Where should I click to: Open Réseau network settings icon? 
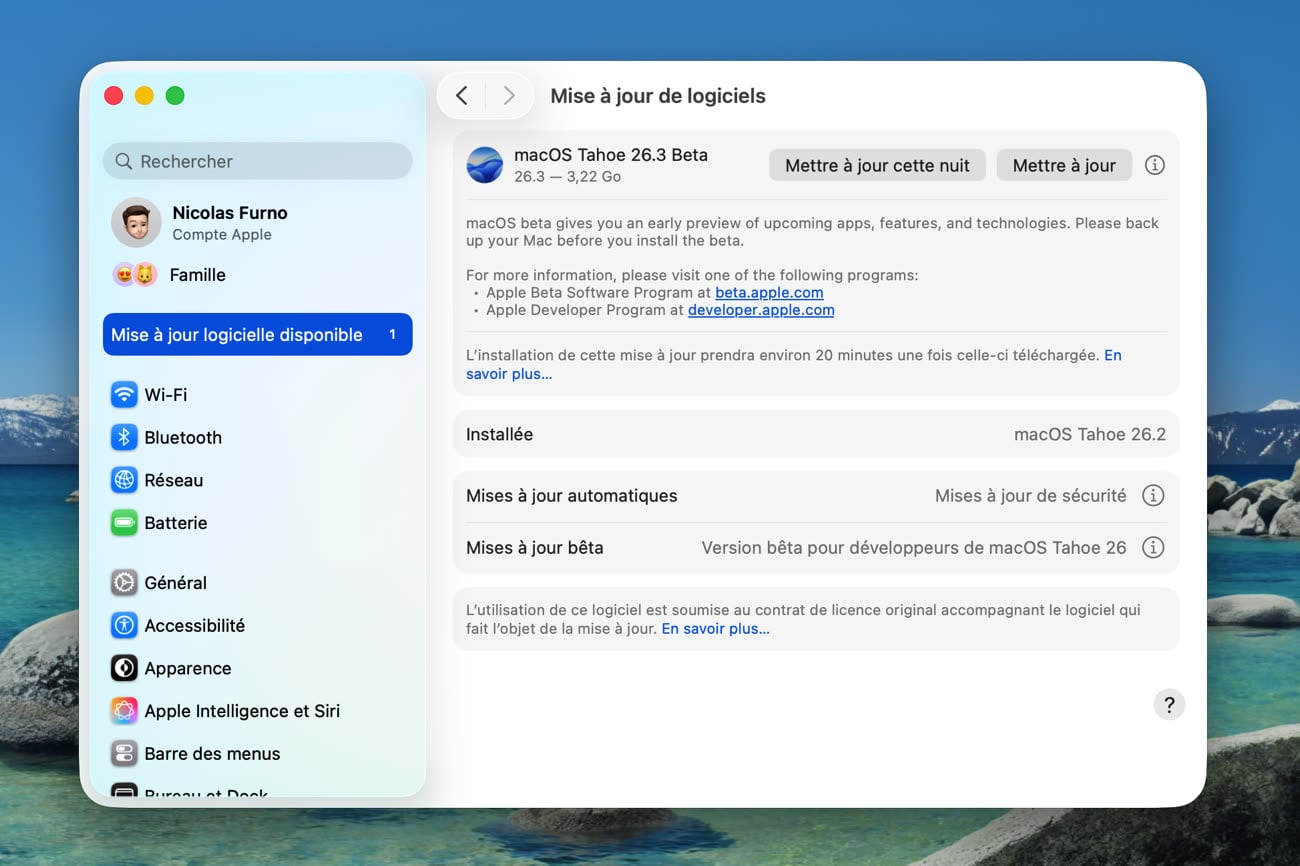pos(124,480)
